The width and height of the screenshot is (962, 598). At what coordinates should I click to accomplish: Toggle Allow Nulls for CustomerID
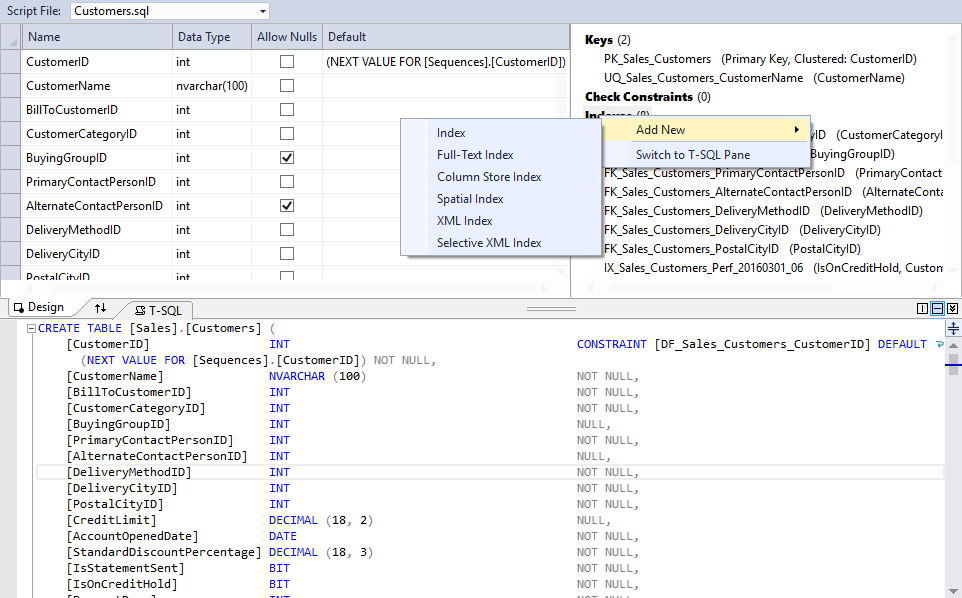pos(287,61)
